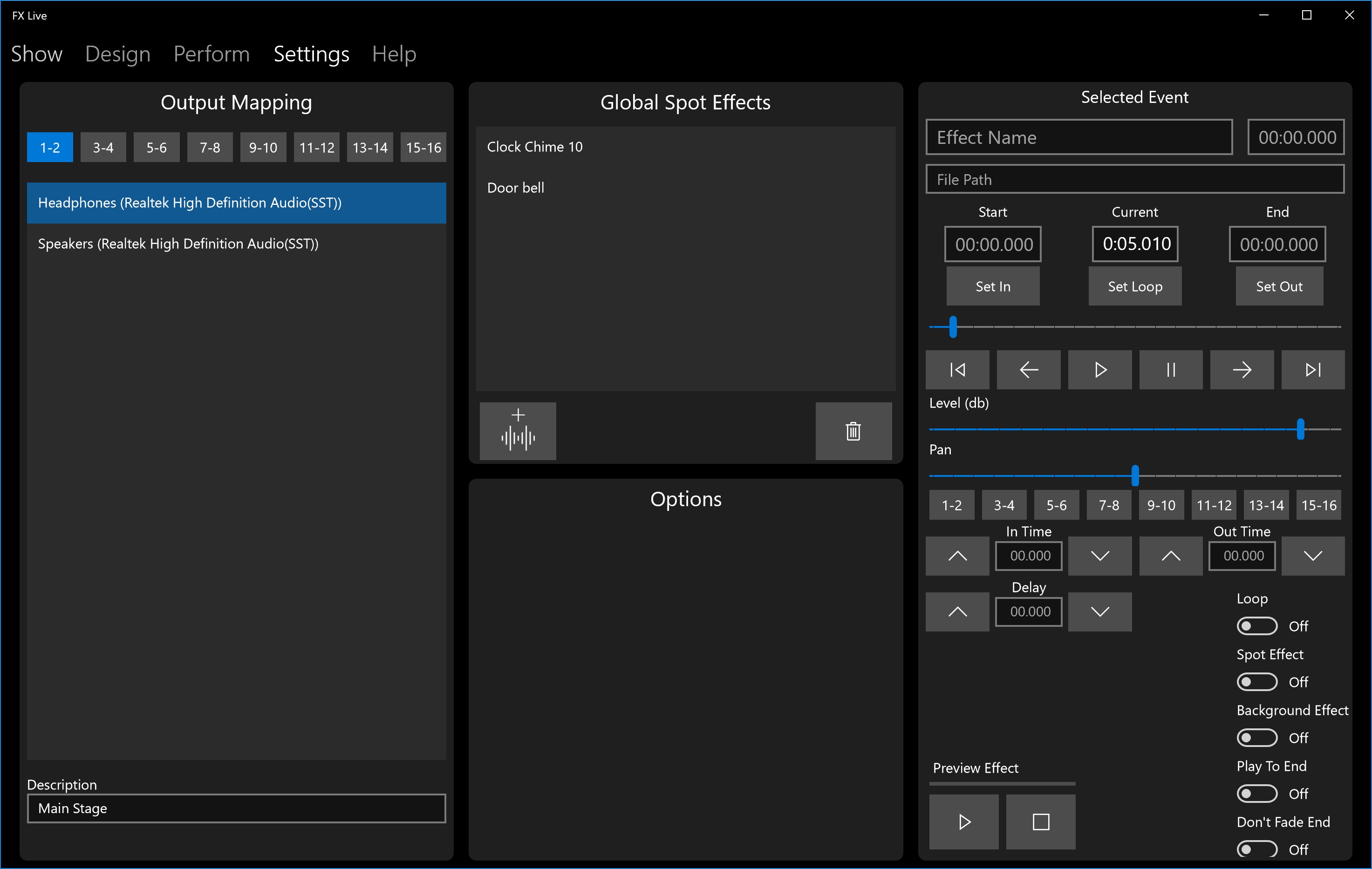The width and height of the screenshot is (1372, 869).
Task: Toggle the Loop switch on
Action: [1256, 626]
